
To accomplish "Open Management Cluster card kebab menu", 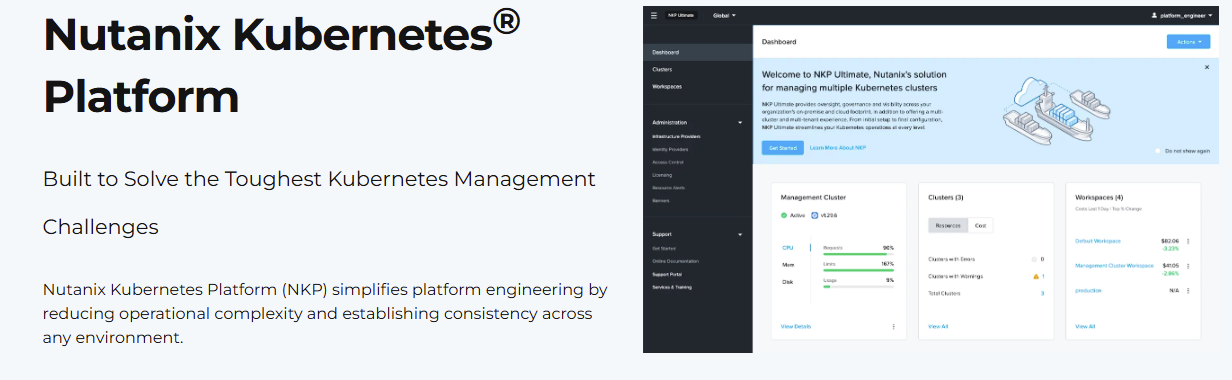I will point(894,326).
